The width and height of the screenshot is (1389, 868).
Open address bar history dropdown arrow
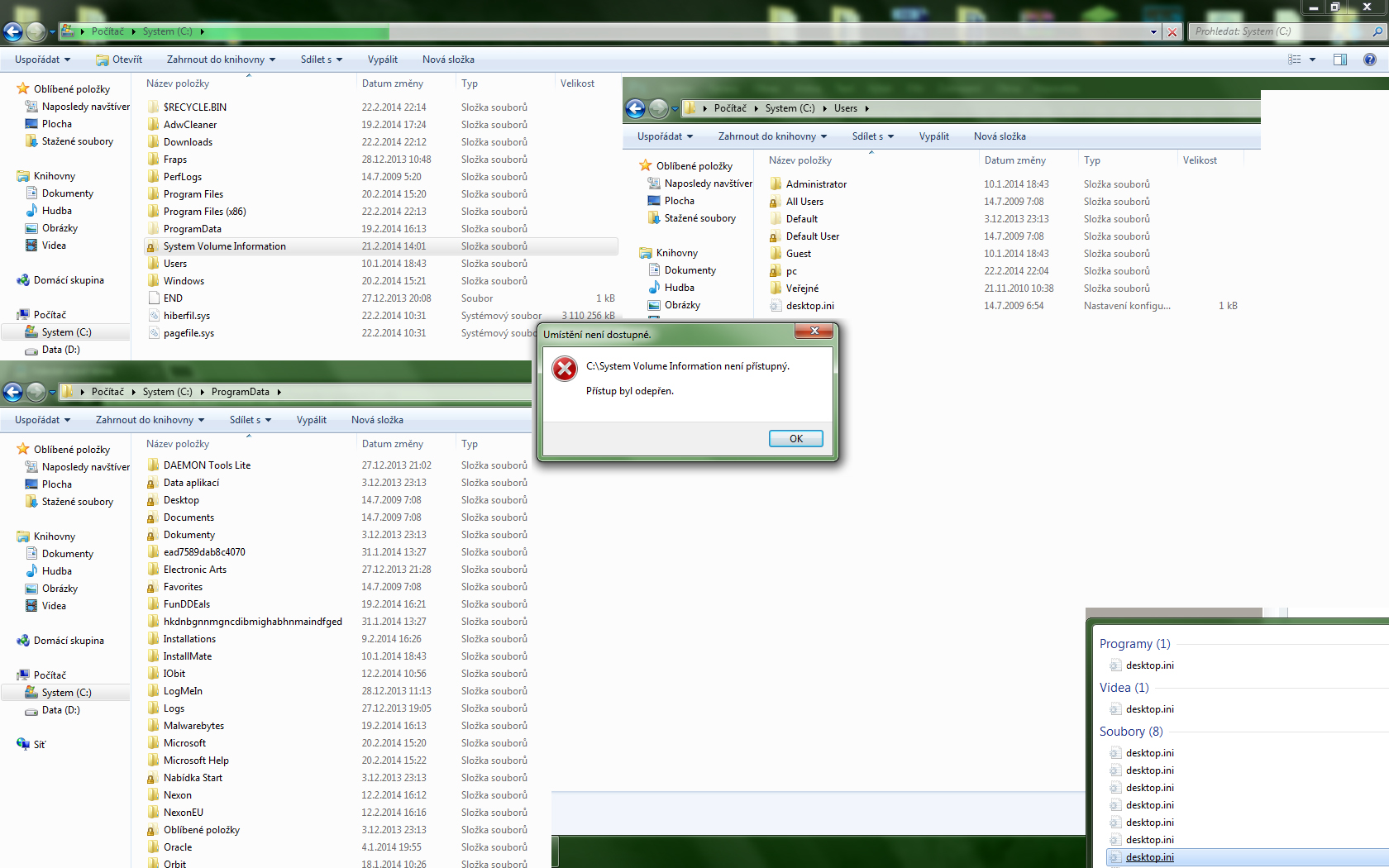coord(1153,32)
